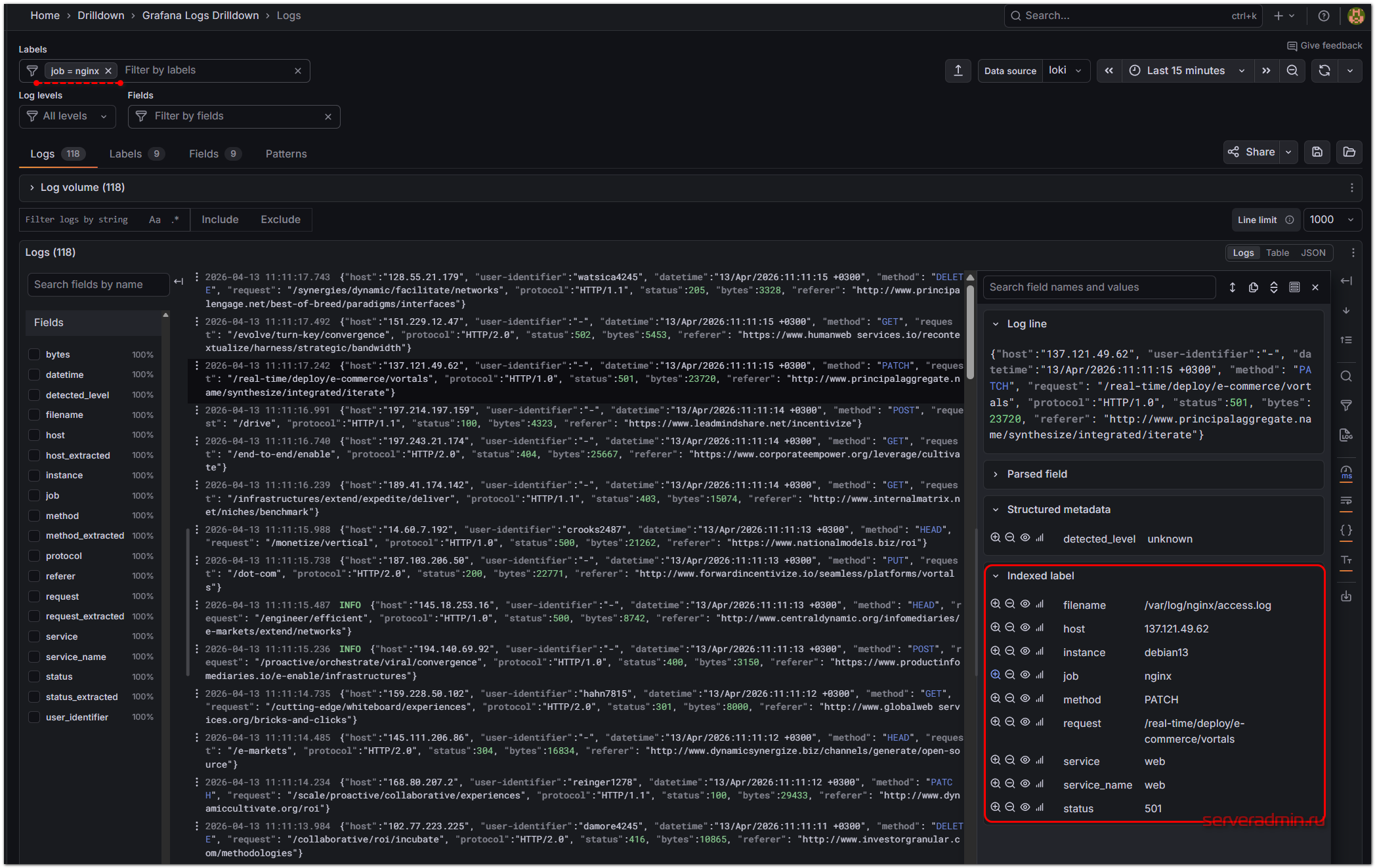Click the copy log line icon in the details panel

click(x=1253, y=287)
